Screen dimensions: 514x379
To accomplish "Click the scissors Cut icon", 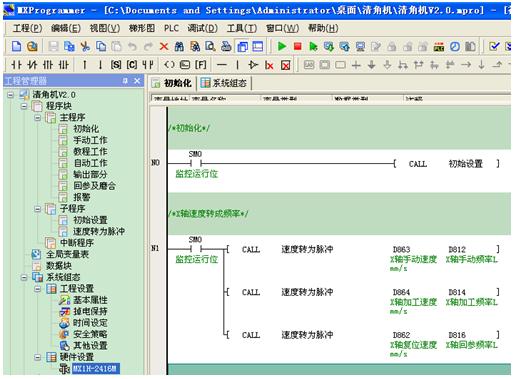I will 85,46.
